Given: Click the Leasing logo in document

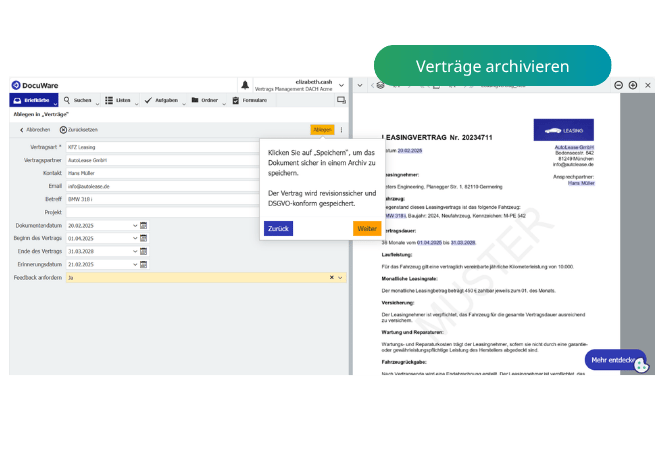Looking at the screenshot, I should tap(564, 130).
